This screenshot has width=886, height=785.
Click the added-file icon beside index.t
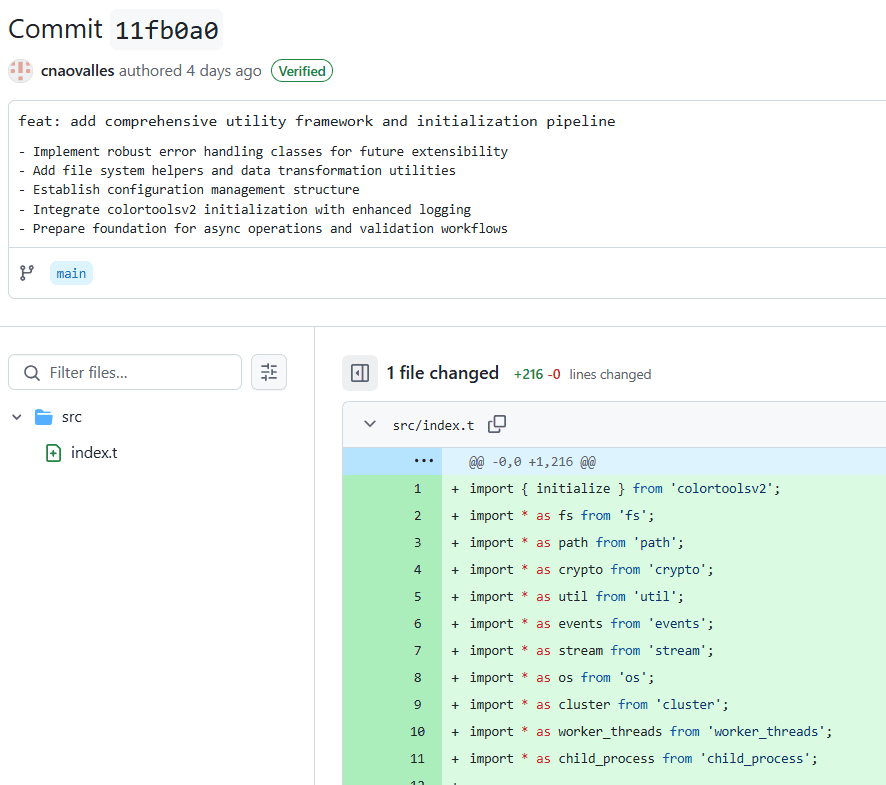pos(53,453)
